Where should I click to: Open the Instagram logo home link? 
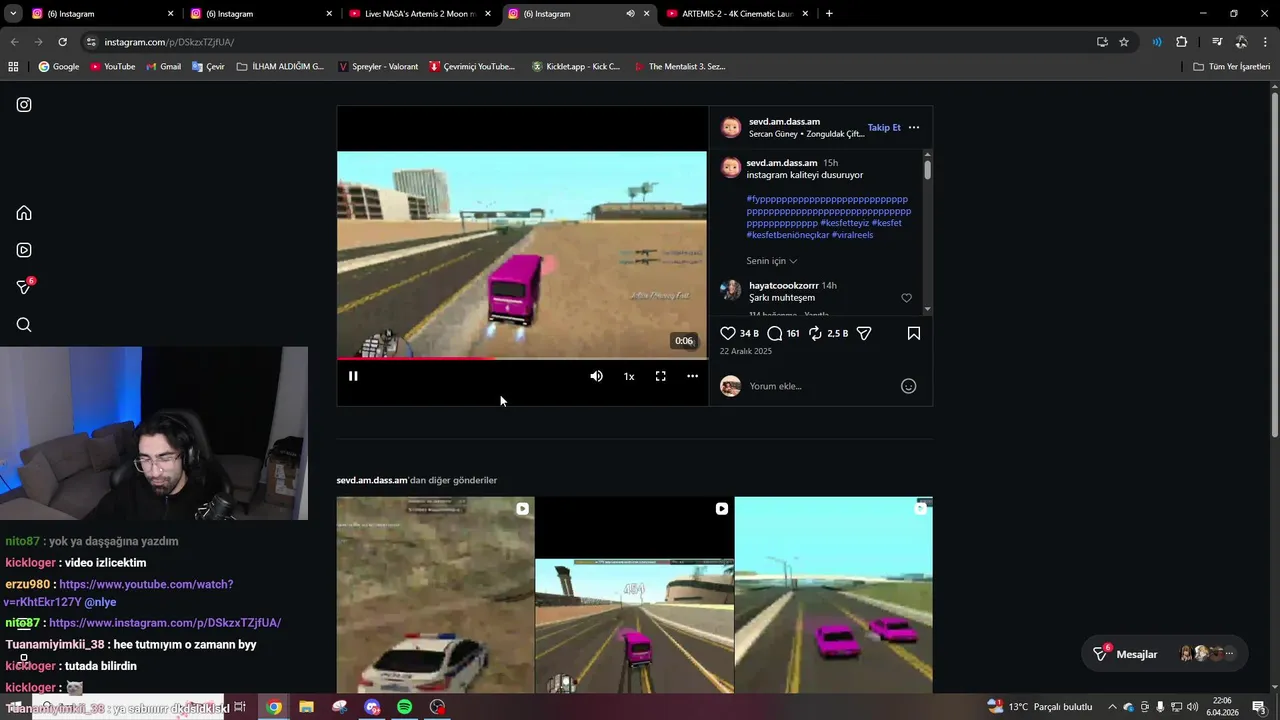click(24, 104)
